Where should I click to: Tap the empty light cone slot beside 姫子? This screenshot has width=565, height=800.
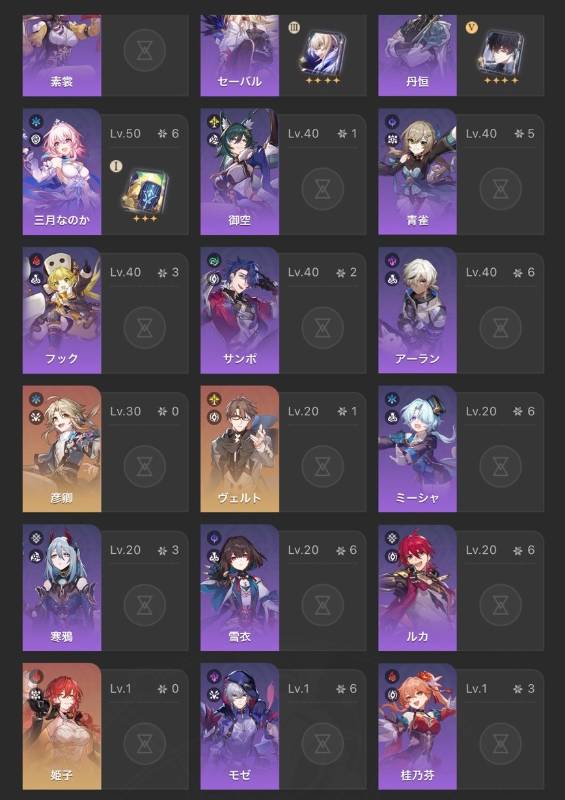point(145,744)
